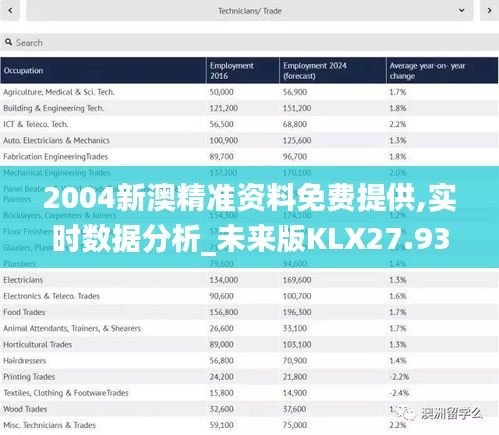The height and width of the screenshot is (435, 499).
Task: Click 14,900 Textiles forecast value
Action: pyautogui.click(x=295, y=393)
